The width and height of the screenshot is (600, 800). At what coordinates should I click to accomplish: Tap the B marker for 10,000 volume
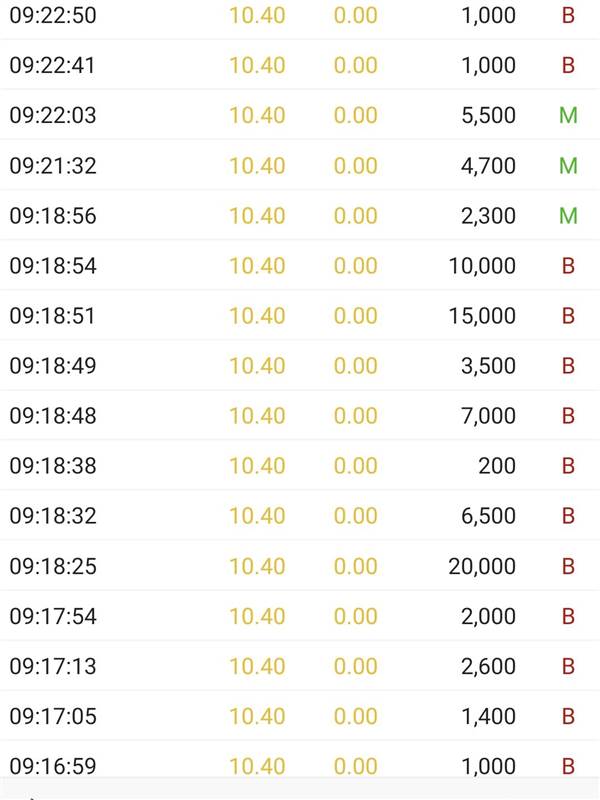click(568, 265)
